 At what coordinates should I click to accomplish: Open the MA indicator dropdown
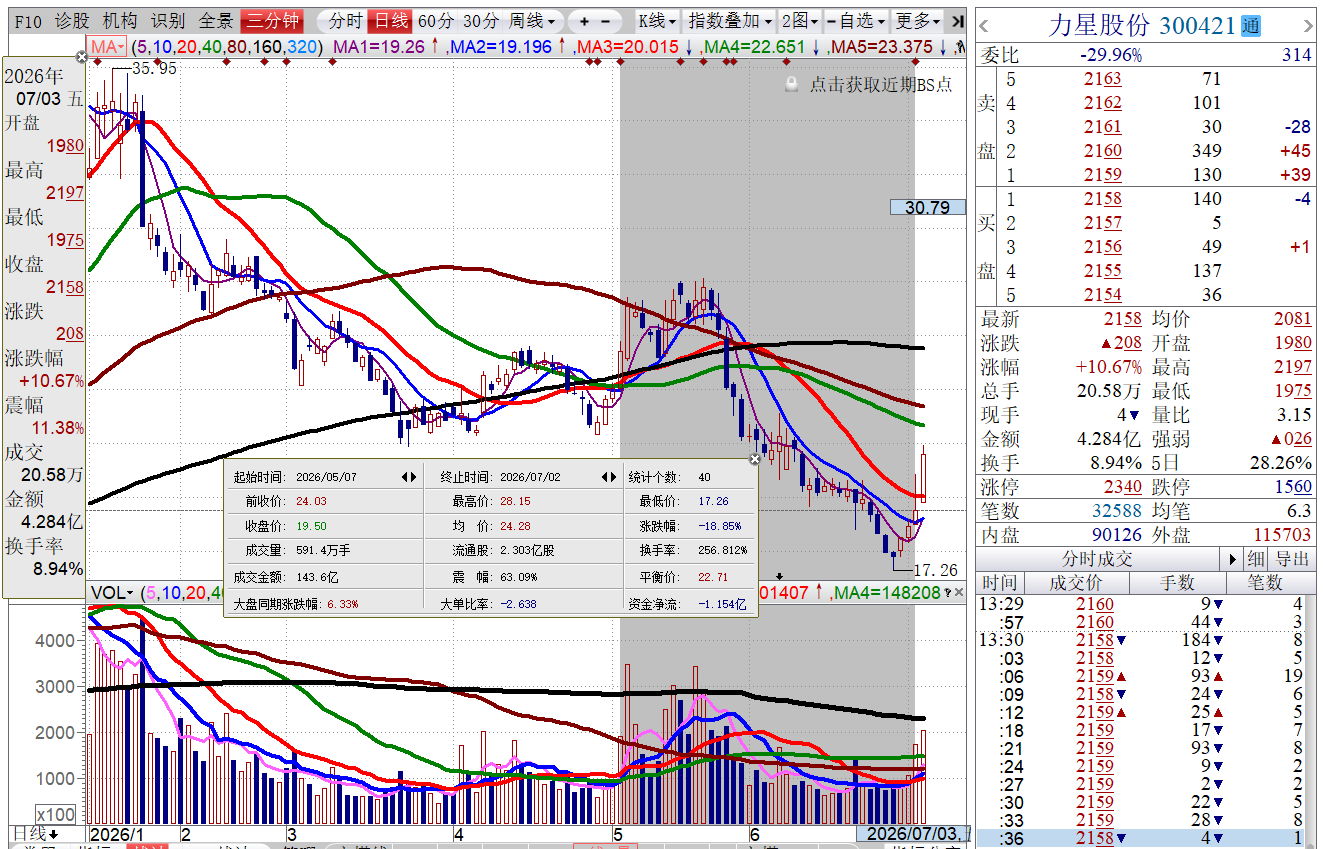click(x=108, y=46)
